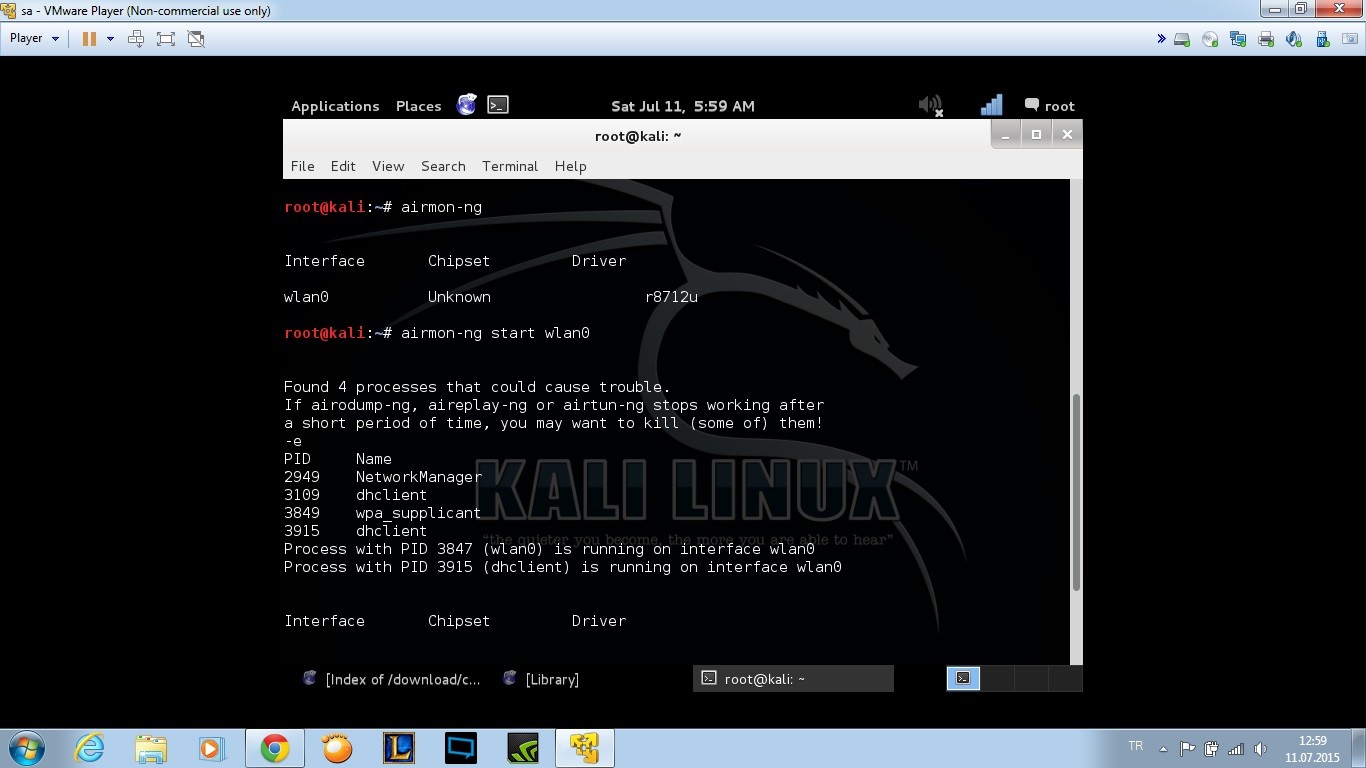Click Send Ctrl+Alt+Del icon in VMware toolbar

click(136, 39)
